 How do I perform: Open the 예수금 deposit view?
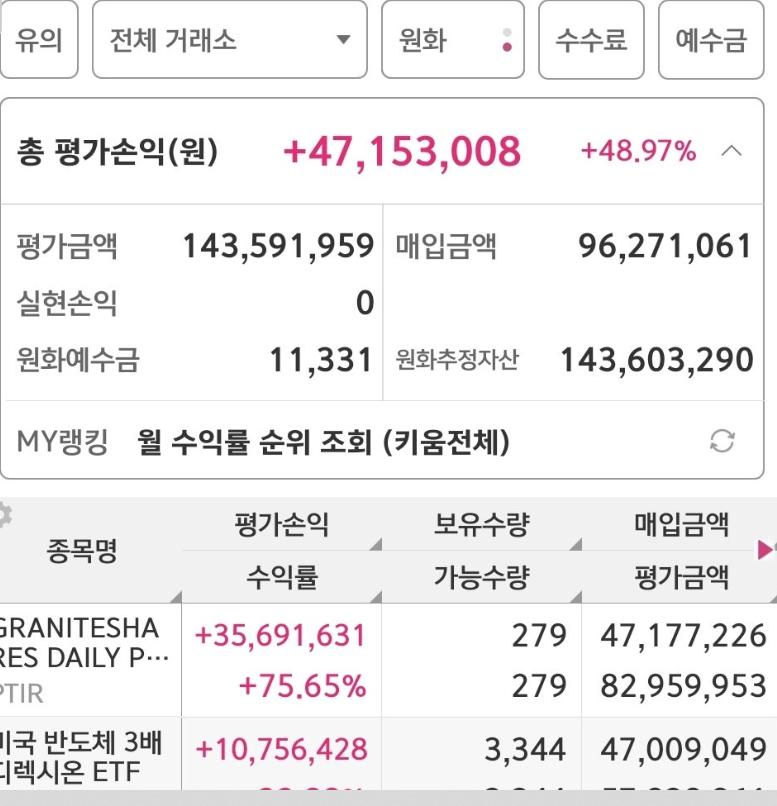pyautogui.click(x=711, y=40)
